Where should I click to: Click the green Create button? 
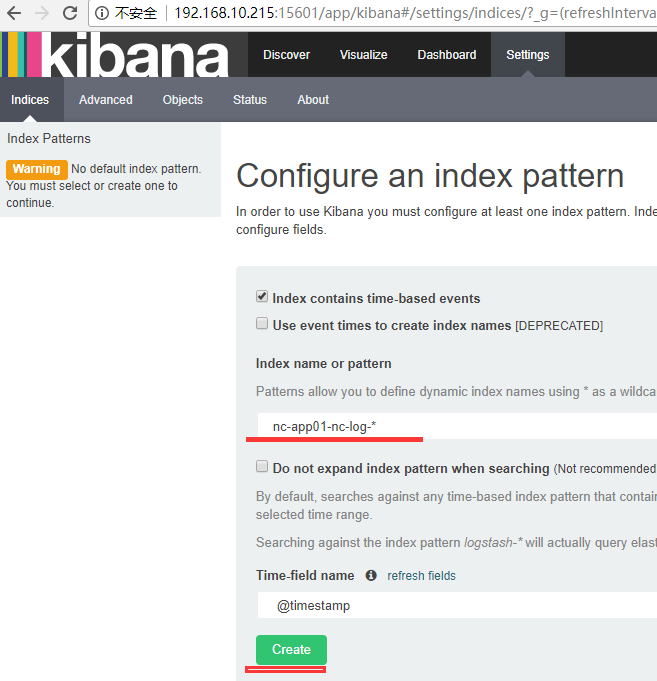click(x=291, y=650)
